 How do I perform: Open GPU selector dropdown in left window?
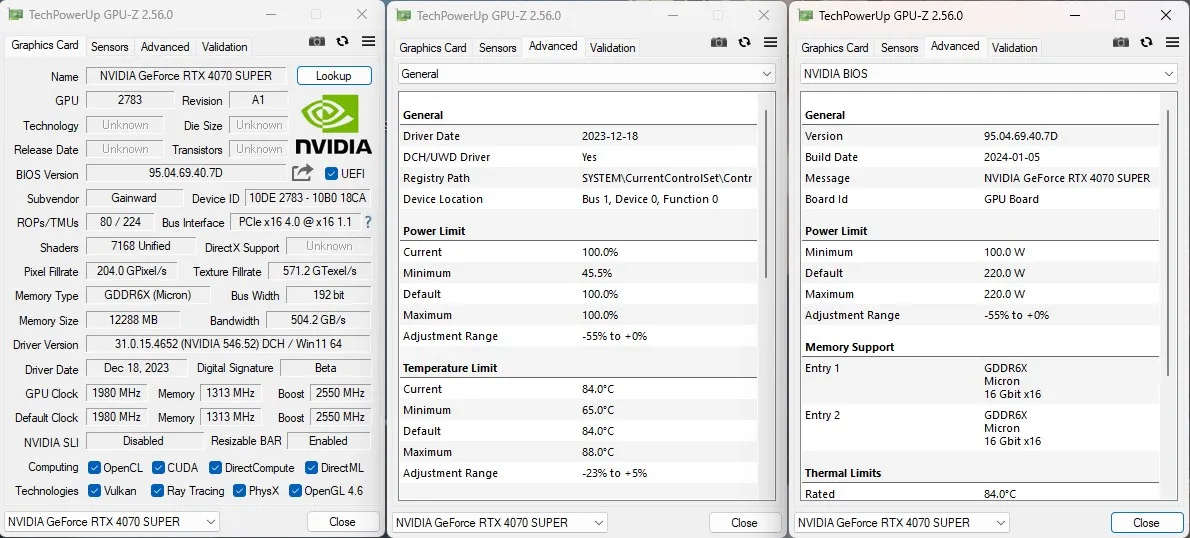coord(112,521)
